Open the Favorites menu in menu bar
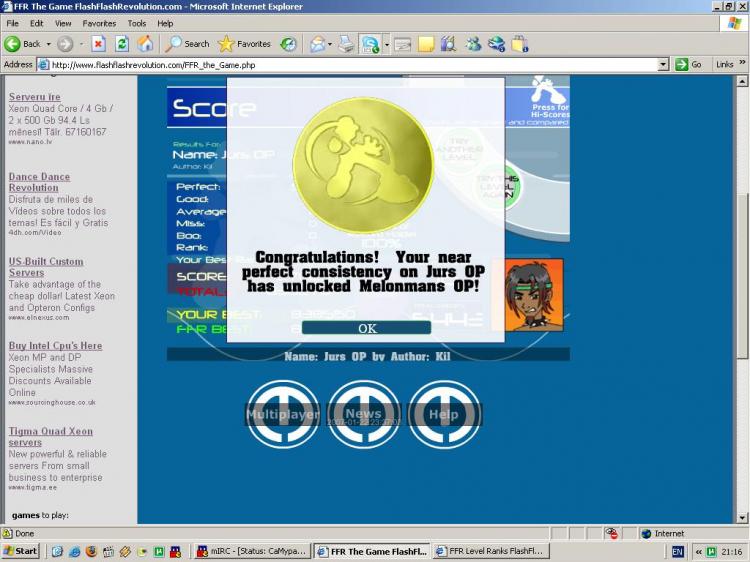The image size is (750, 562). [x=99, y=23]
